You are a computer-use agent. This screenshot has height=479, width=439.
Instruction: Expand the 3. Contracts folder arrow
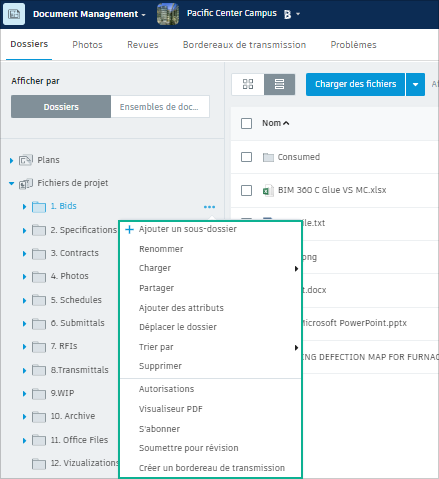[24, 254]
